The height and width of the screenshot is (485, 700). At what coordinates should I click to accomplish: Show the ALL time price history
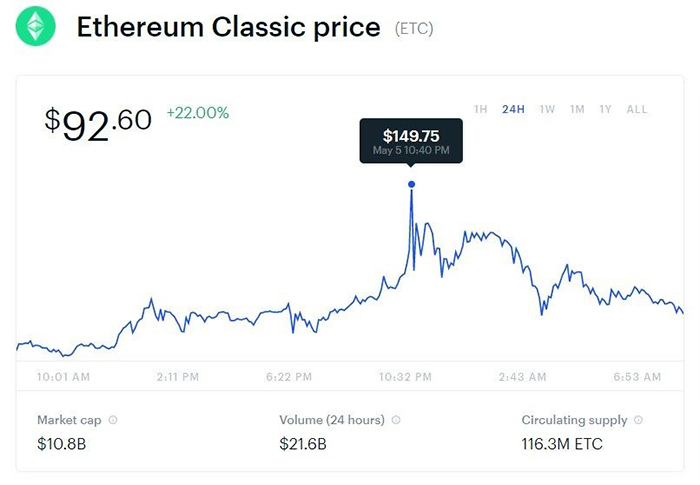(637, 109)
